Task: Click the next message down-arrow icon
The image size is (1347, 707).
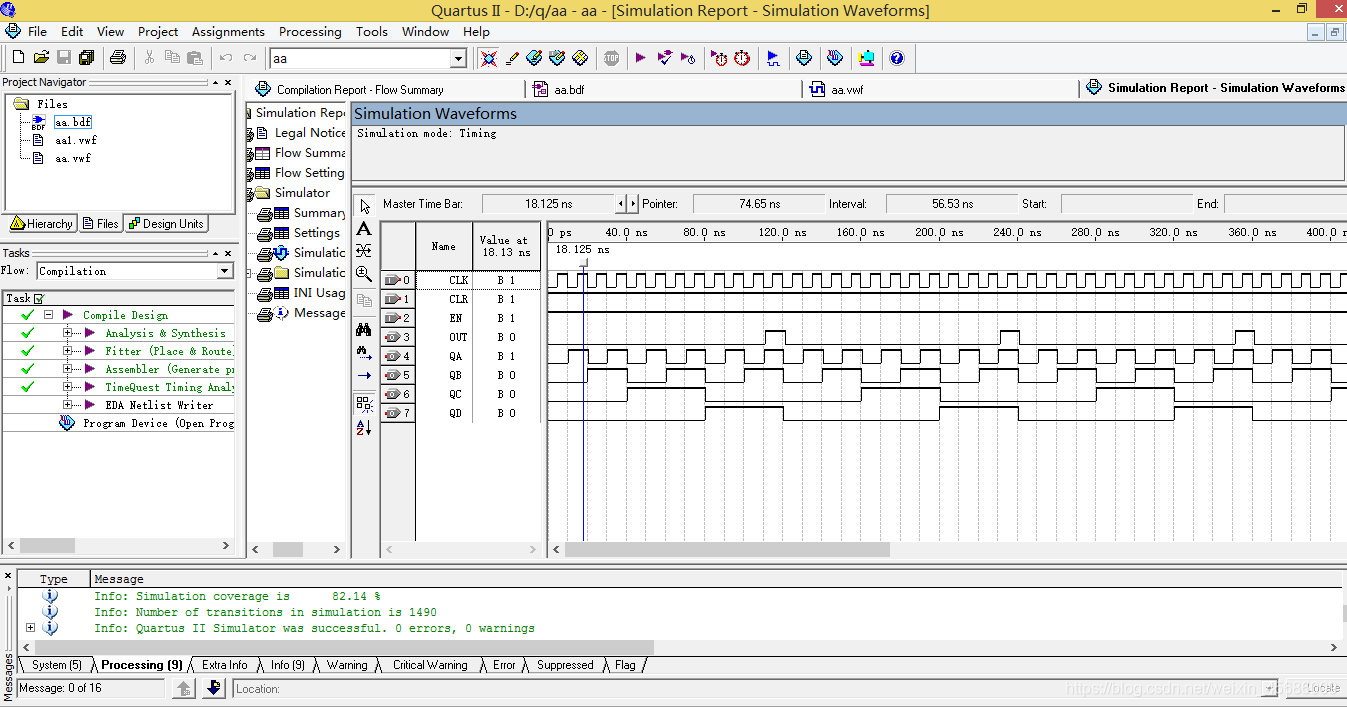Action: tap(213, 688)
